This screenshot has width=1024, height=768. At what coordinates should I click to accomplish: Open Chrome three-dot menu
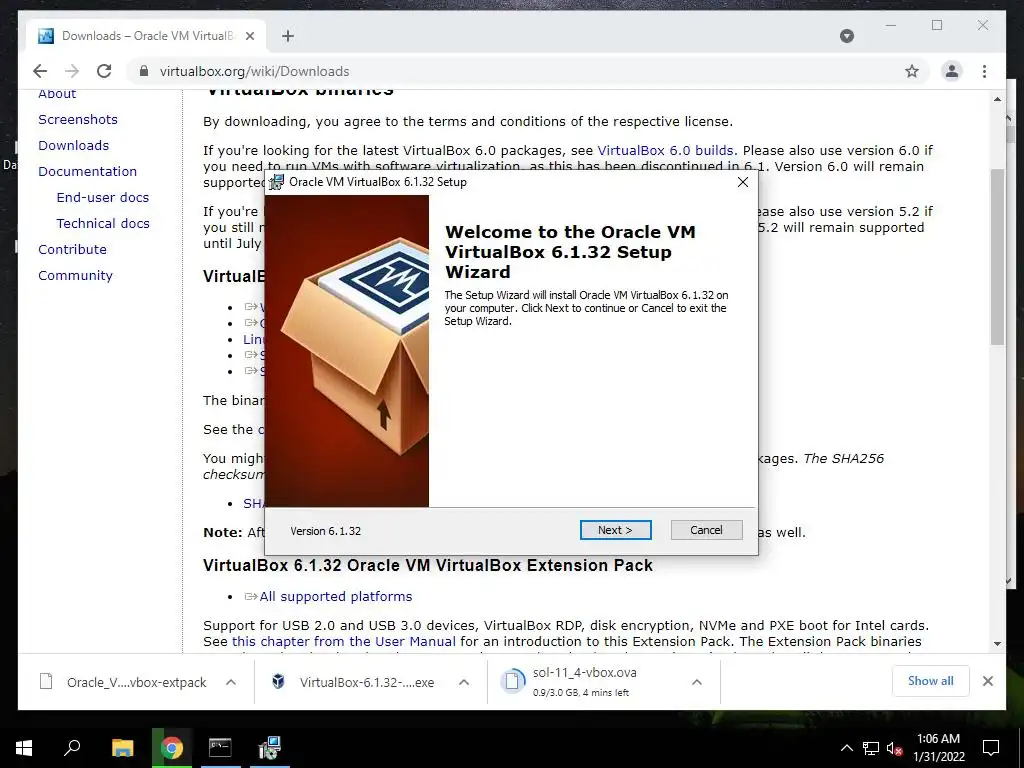coord(984,71)
